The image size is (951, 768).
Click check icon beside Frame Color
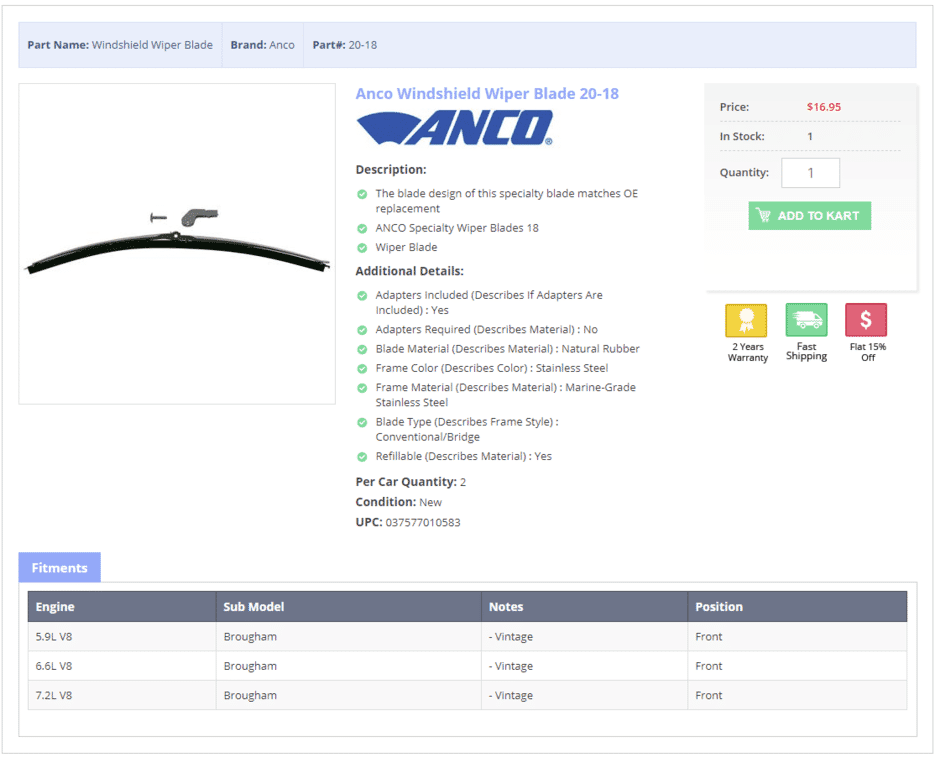click(x=362, y=369)
